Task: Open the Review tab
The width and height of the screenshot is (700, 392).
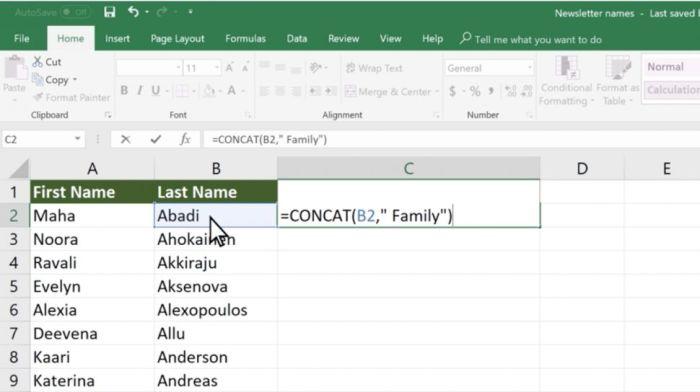Action: click(x=343, y=39)
